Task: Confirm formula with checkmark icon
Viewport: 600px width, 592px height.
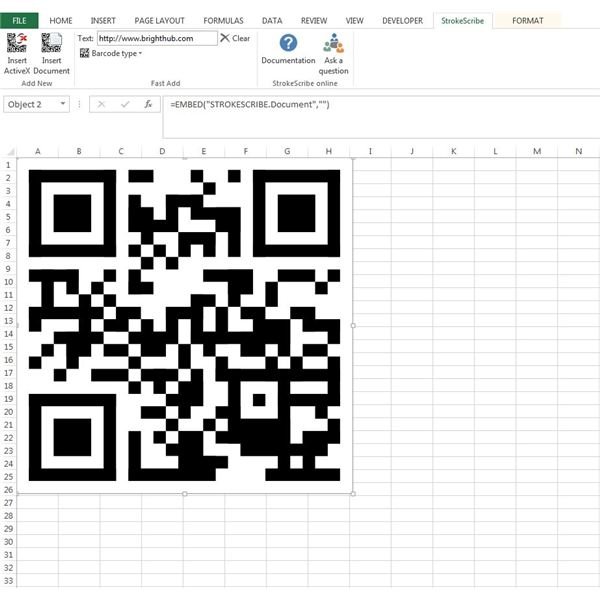Action: 125,104
